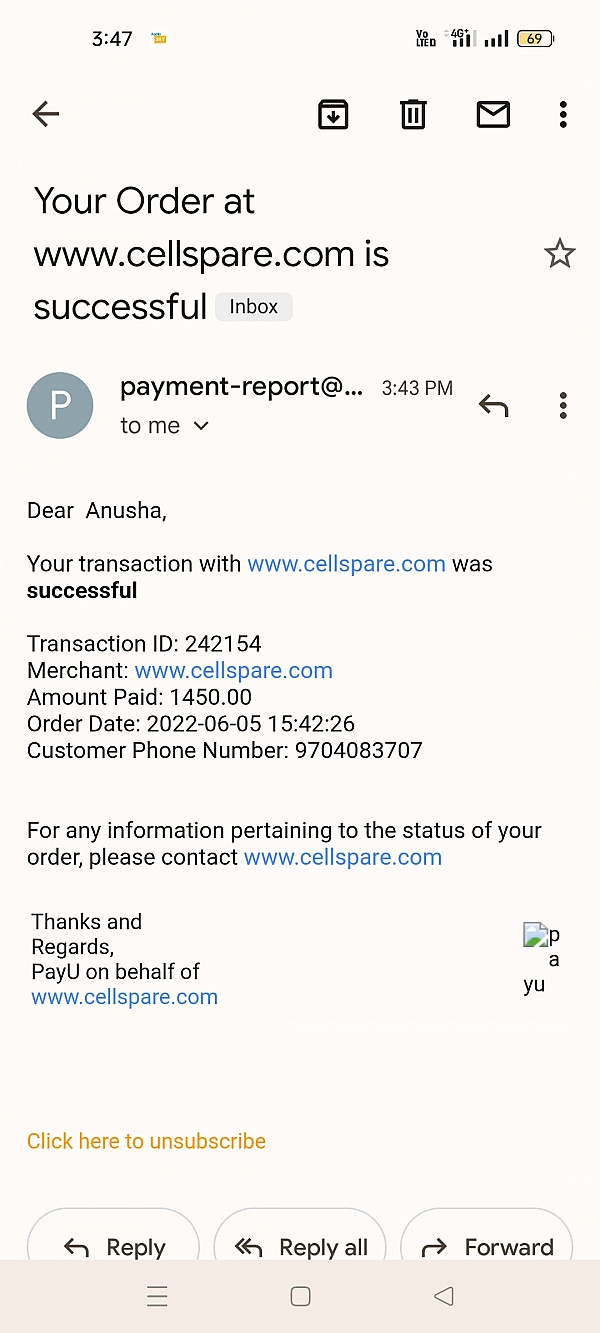
Task: Open www.cellspare.com link in transaction sentence
Action: (346, 564)
